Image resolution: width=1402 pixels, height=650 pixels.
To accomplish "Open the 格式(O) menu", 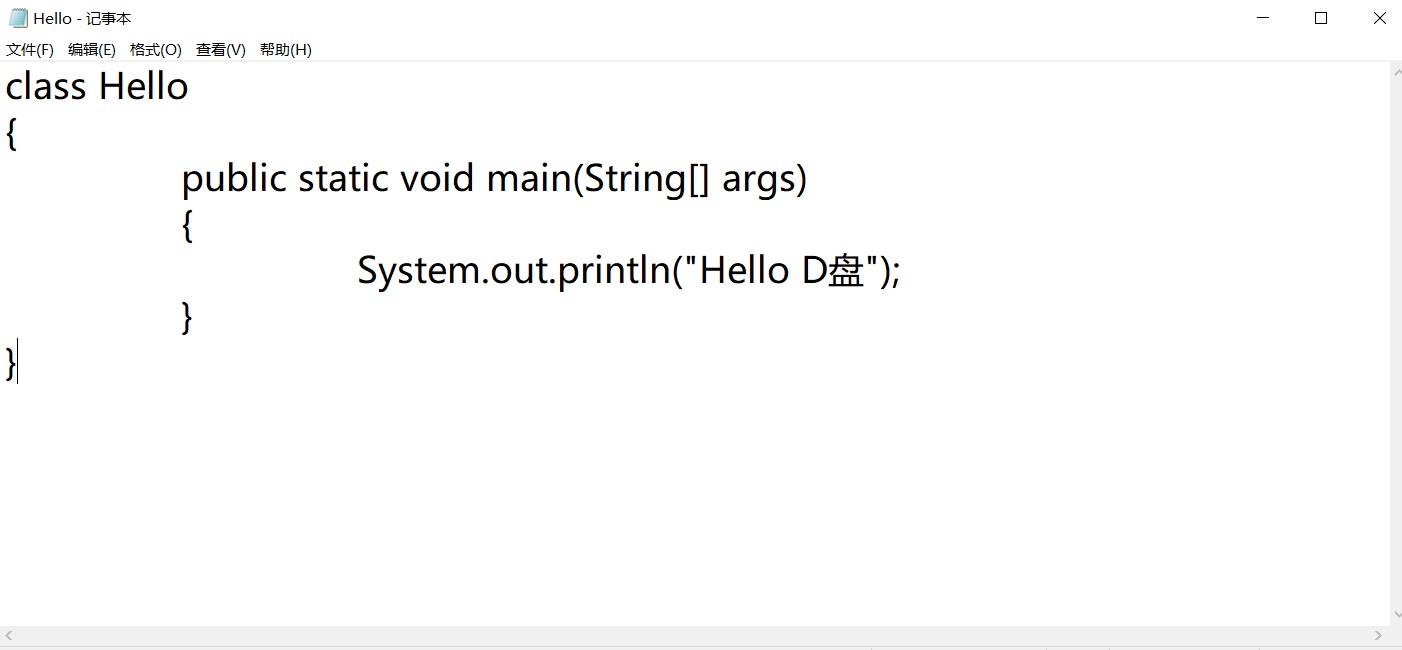I will (156, 50).
